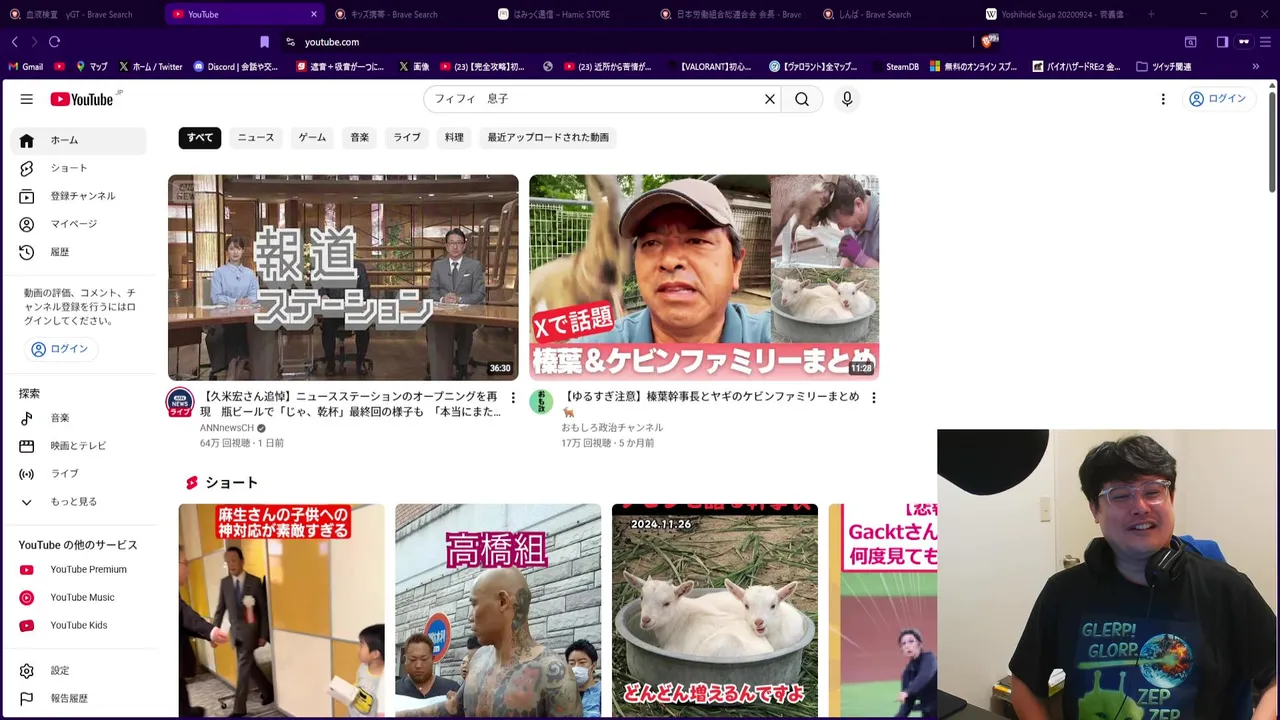Open YouTube Kids link
The width and height of the screenshot is (1280, 720).
pos(79,626)
